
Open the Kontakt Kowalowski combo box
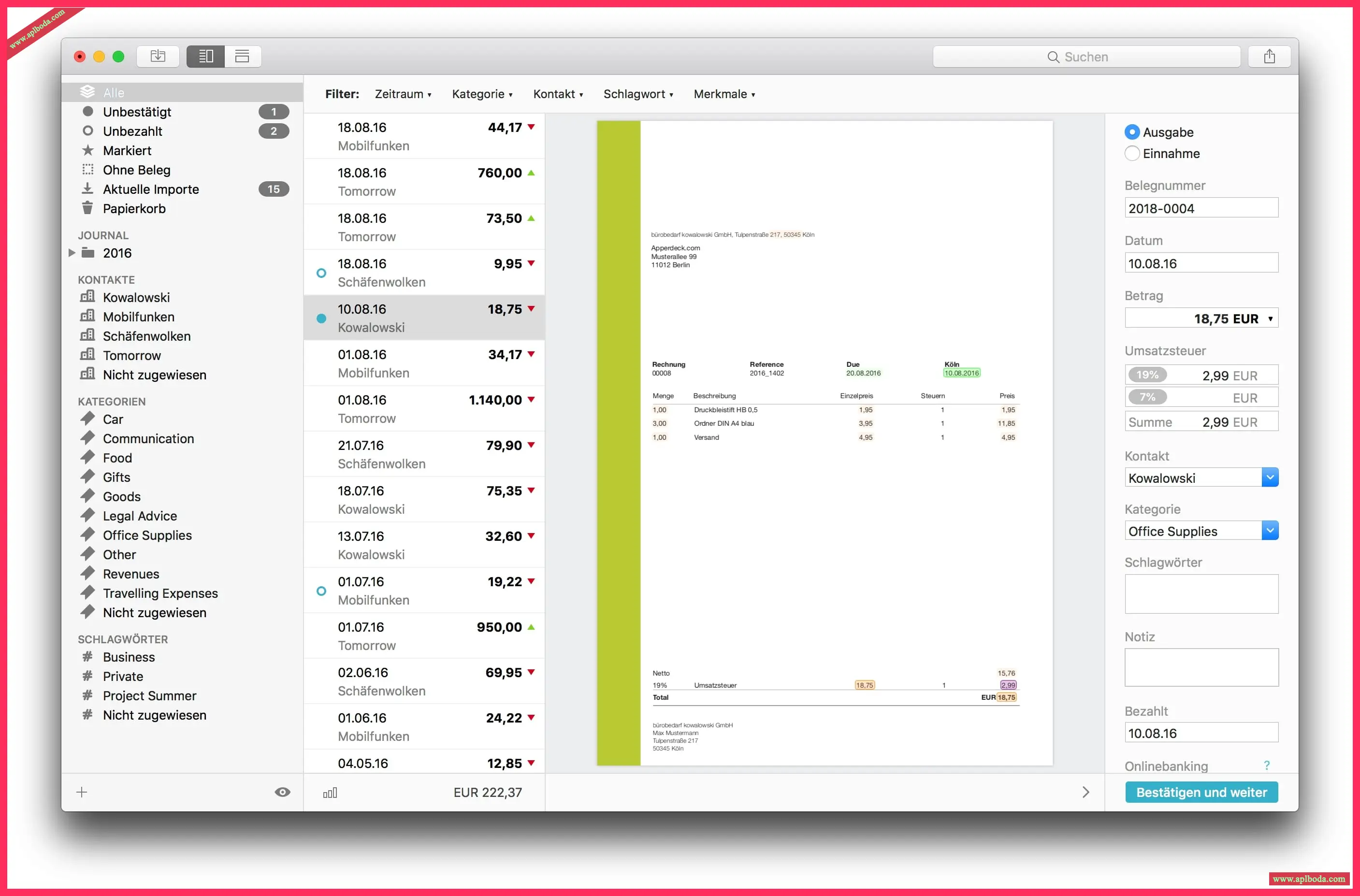pos(1201,477)
